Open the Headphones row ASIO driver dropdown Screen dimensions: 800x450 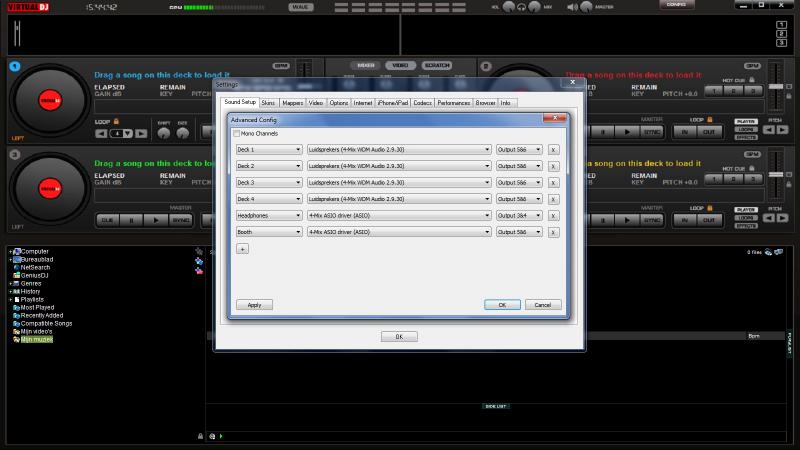[x=399, y=215]
